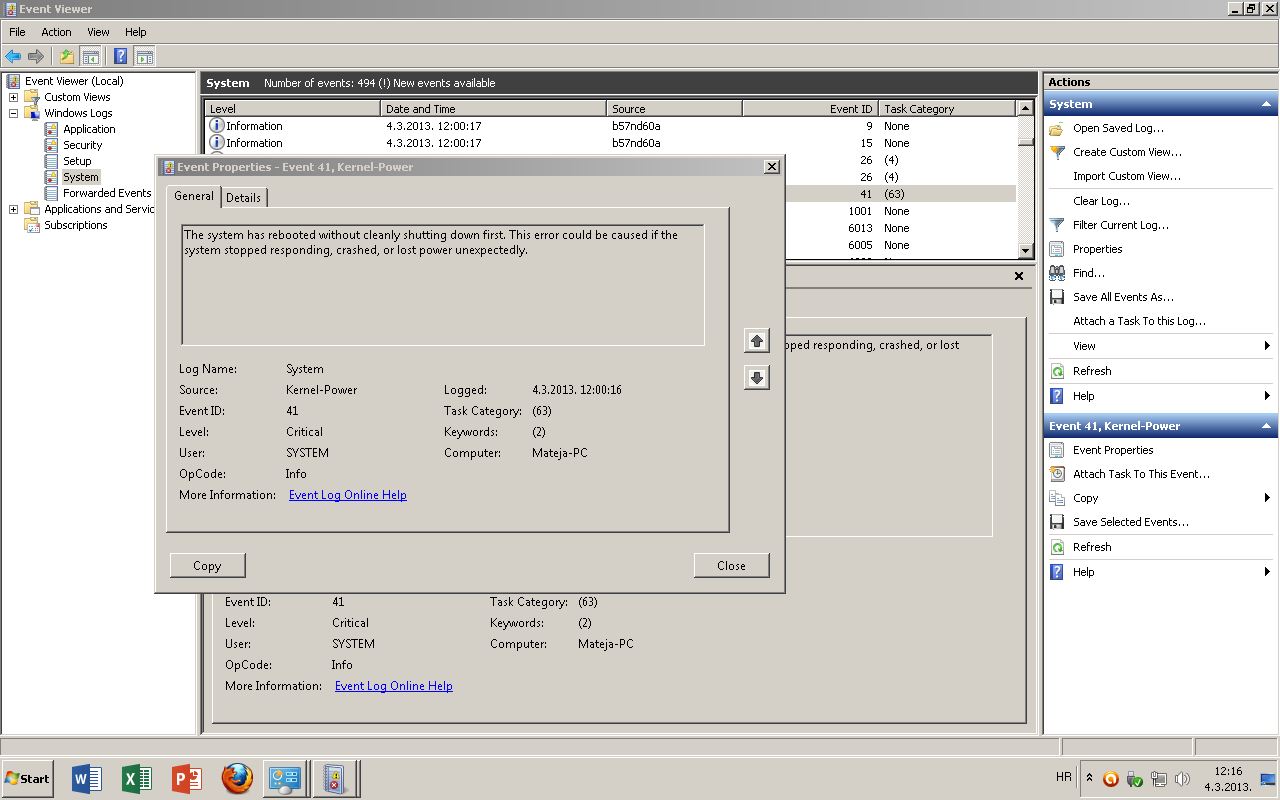Click the Back arrow in the toolbar
This screenshot has width=1280, height=800.
(13, 57)
